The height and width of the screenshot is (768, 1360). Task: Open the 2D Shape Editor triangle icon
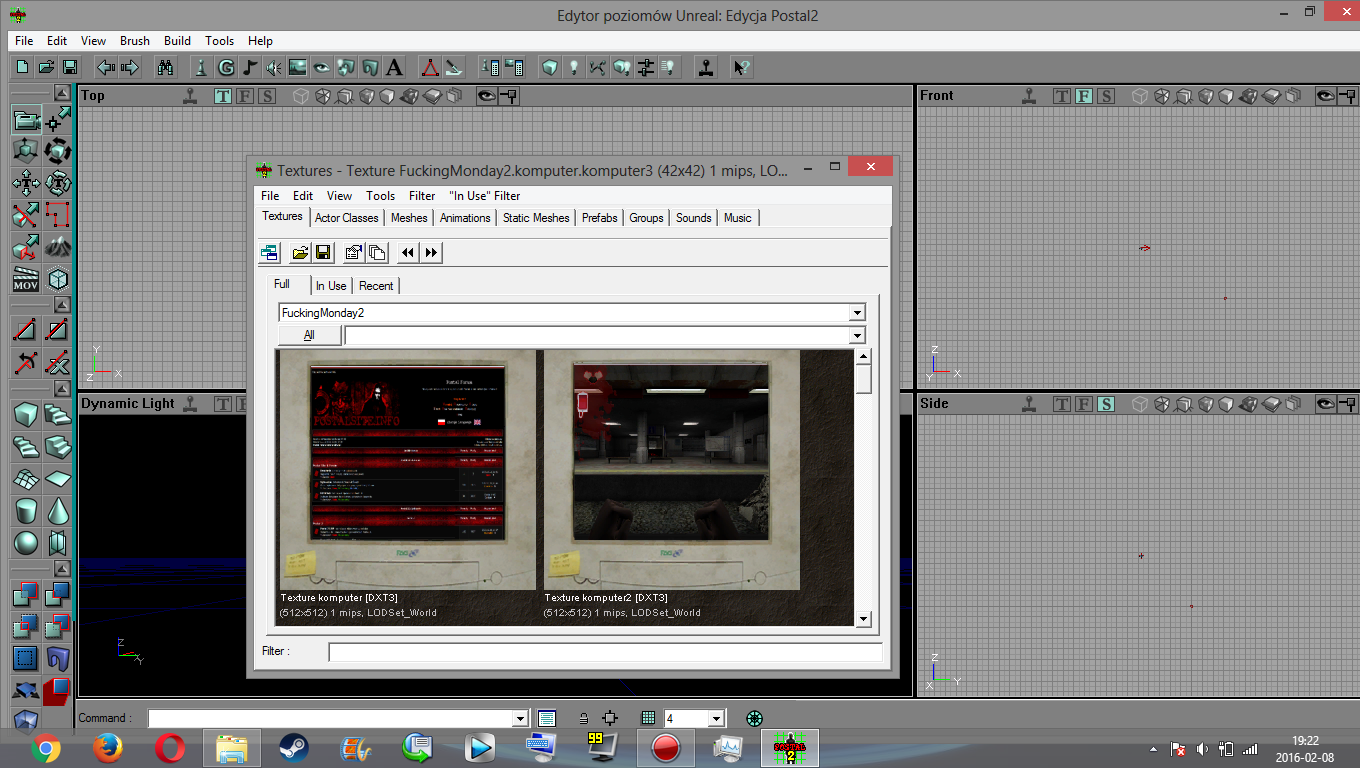(x=429, y=67)
